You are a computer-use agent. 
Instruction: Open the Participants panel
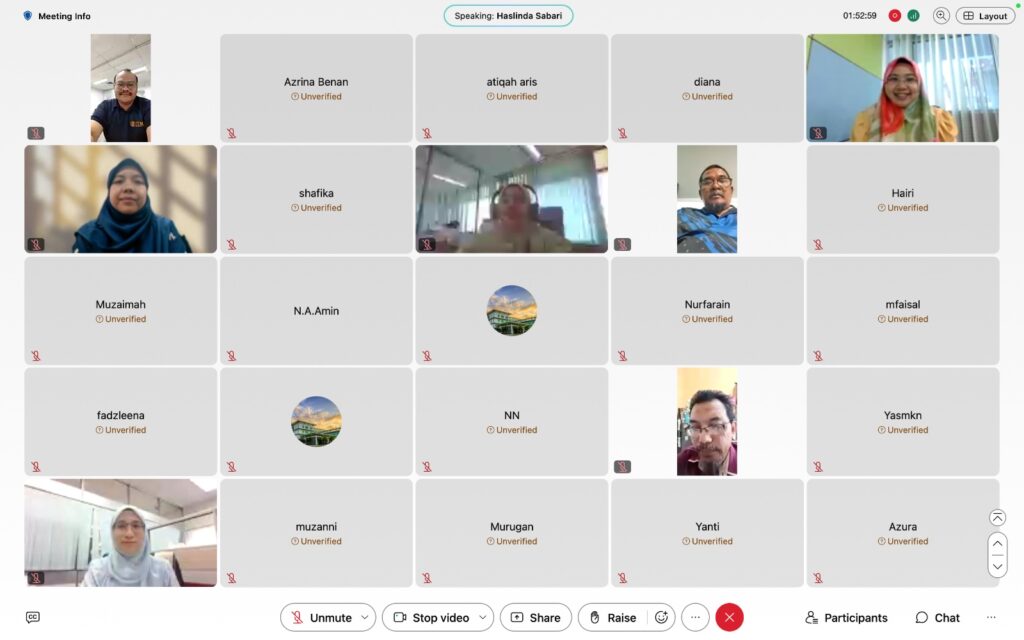click(x=846, y=618)
